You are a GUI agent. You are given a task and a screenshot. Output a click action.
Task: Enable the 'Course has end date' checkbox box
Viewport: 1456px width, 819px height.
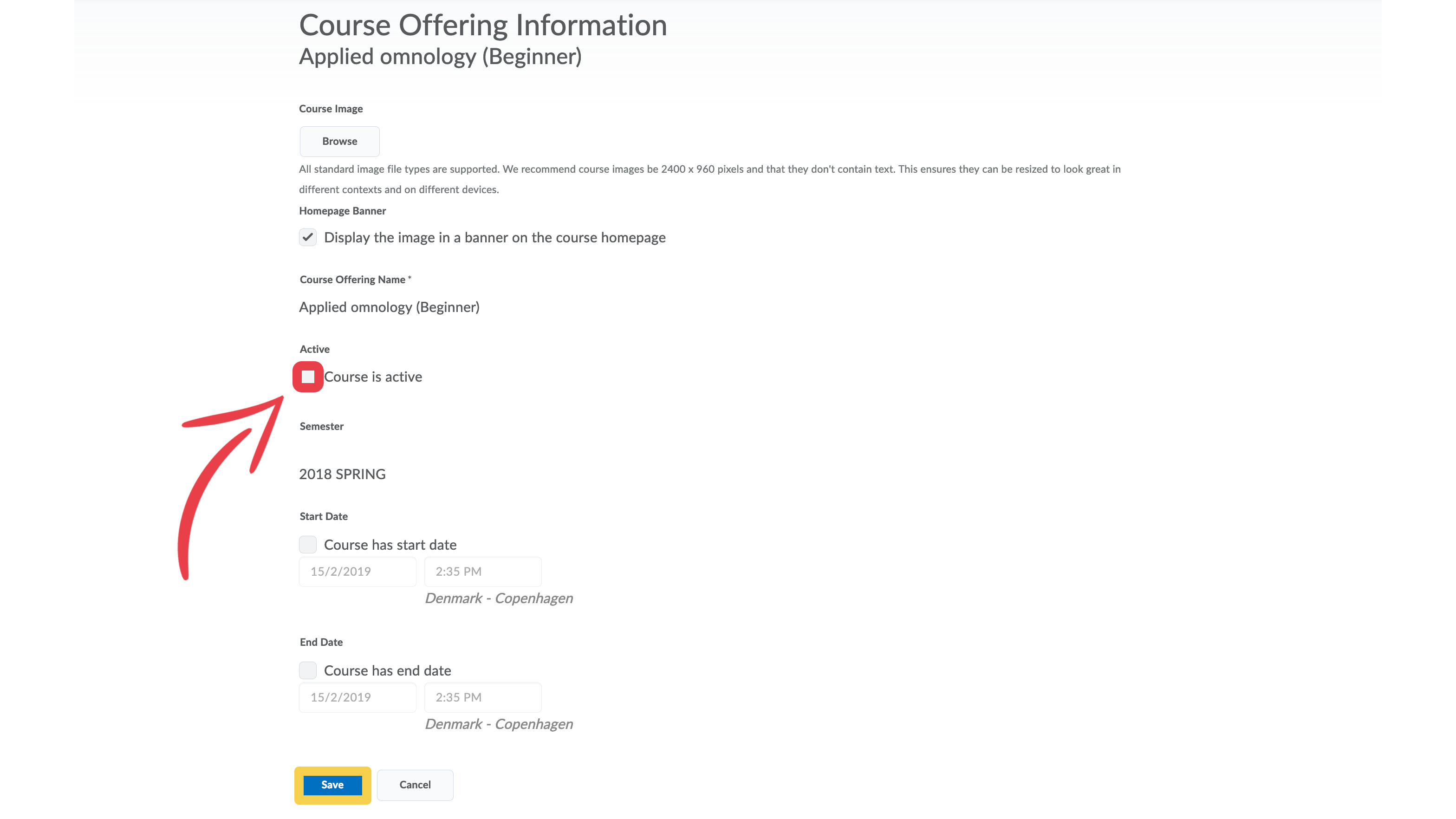[307, 670]
